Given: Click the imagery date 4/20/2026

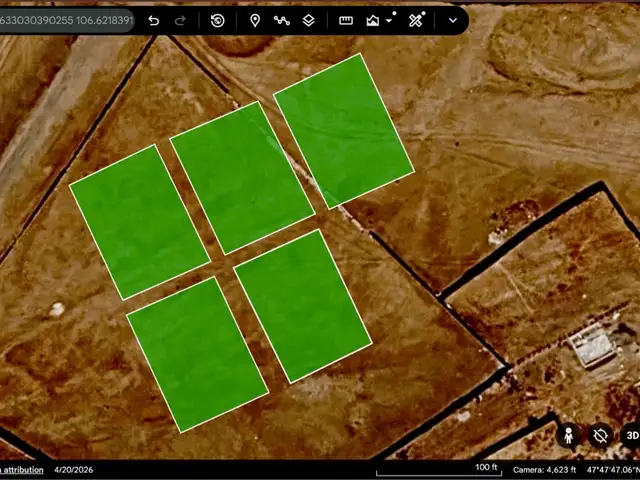Looking at the screenshot, I should (x=73, y=470).
